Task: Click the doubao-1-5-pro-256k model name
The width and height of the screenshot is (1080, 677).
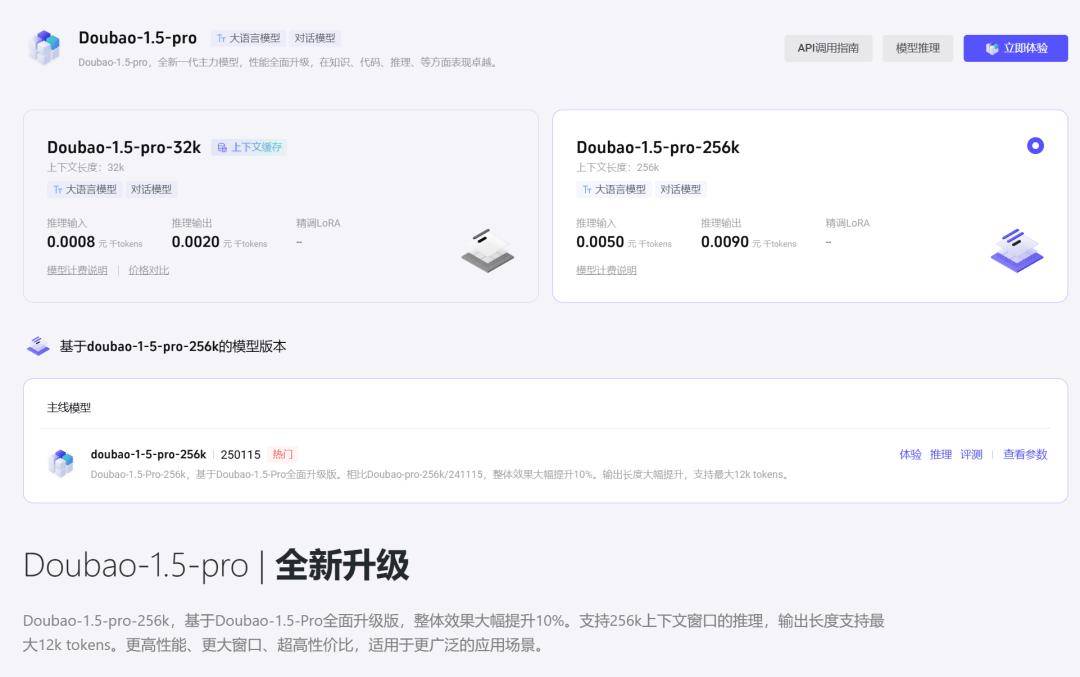Action: 148,455
